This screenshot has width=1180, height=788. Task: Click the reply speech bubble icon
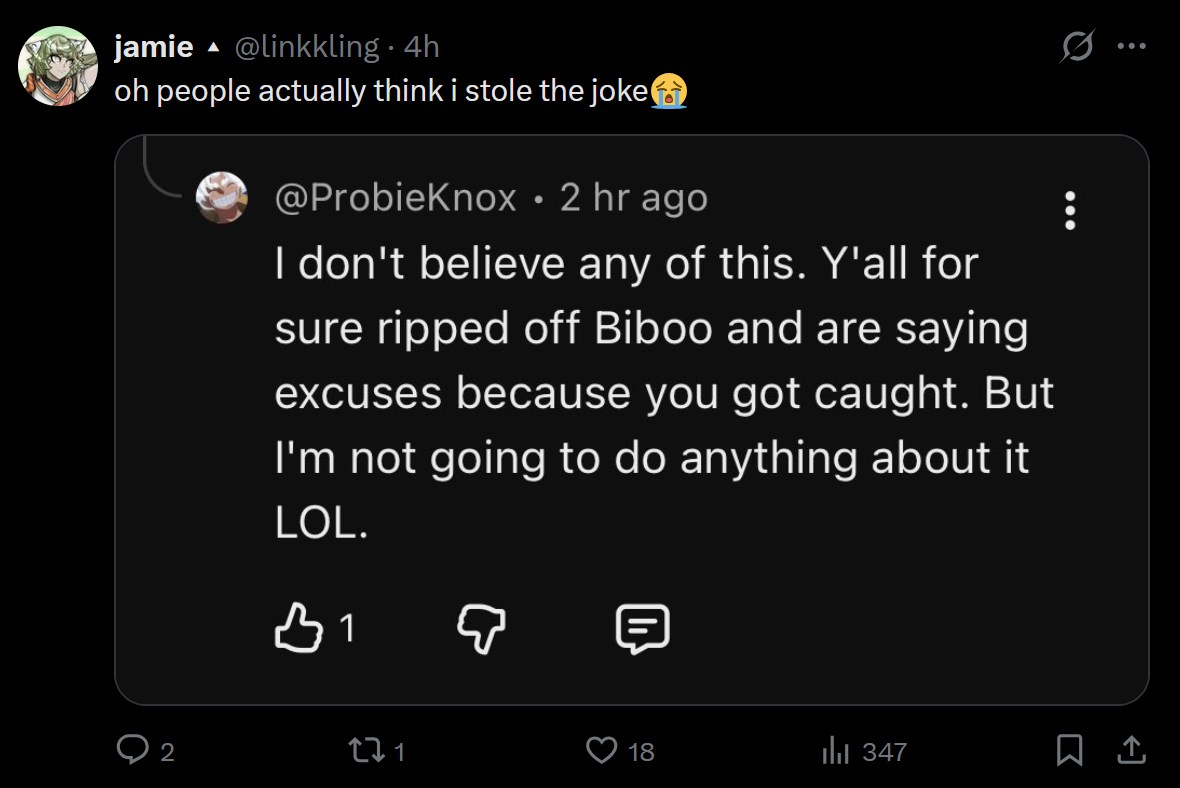coord(131,750)
